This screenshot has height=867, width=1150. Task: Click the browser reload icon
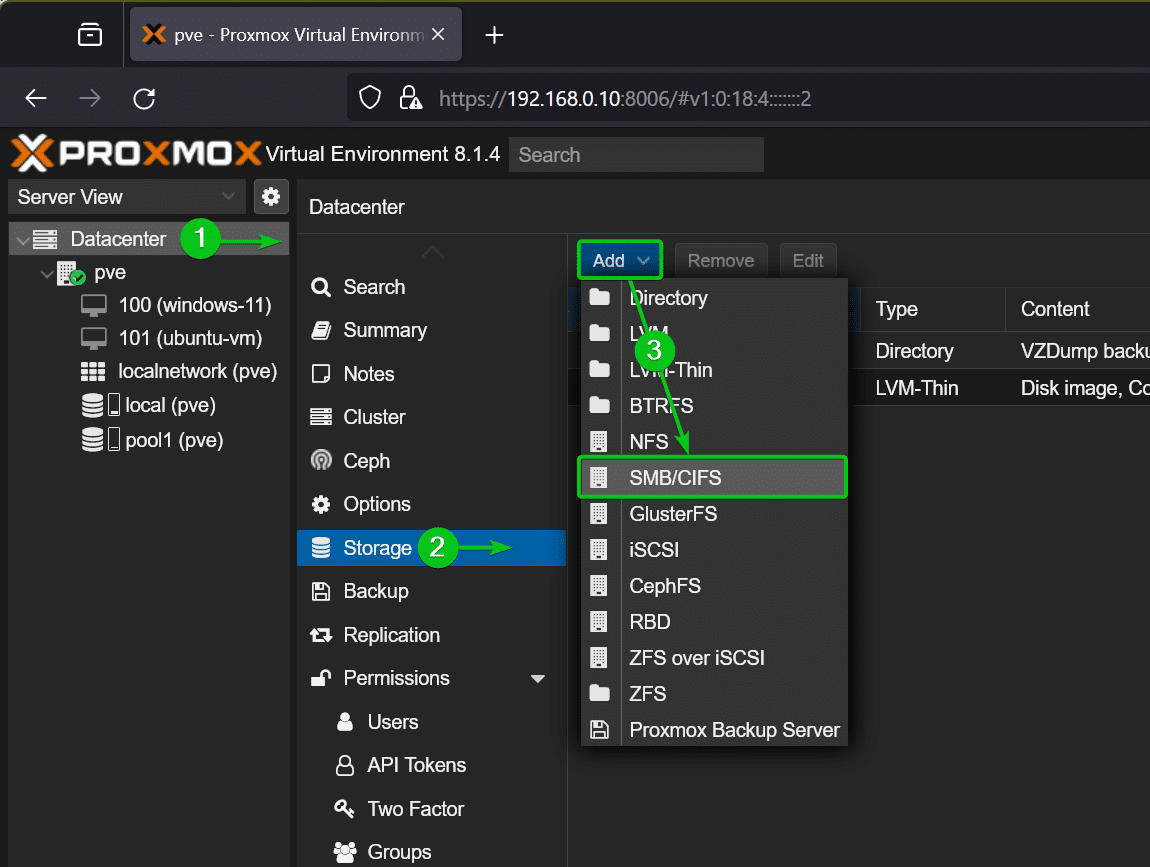pyautogui.click(x=144, y=98)
